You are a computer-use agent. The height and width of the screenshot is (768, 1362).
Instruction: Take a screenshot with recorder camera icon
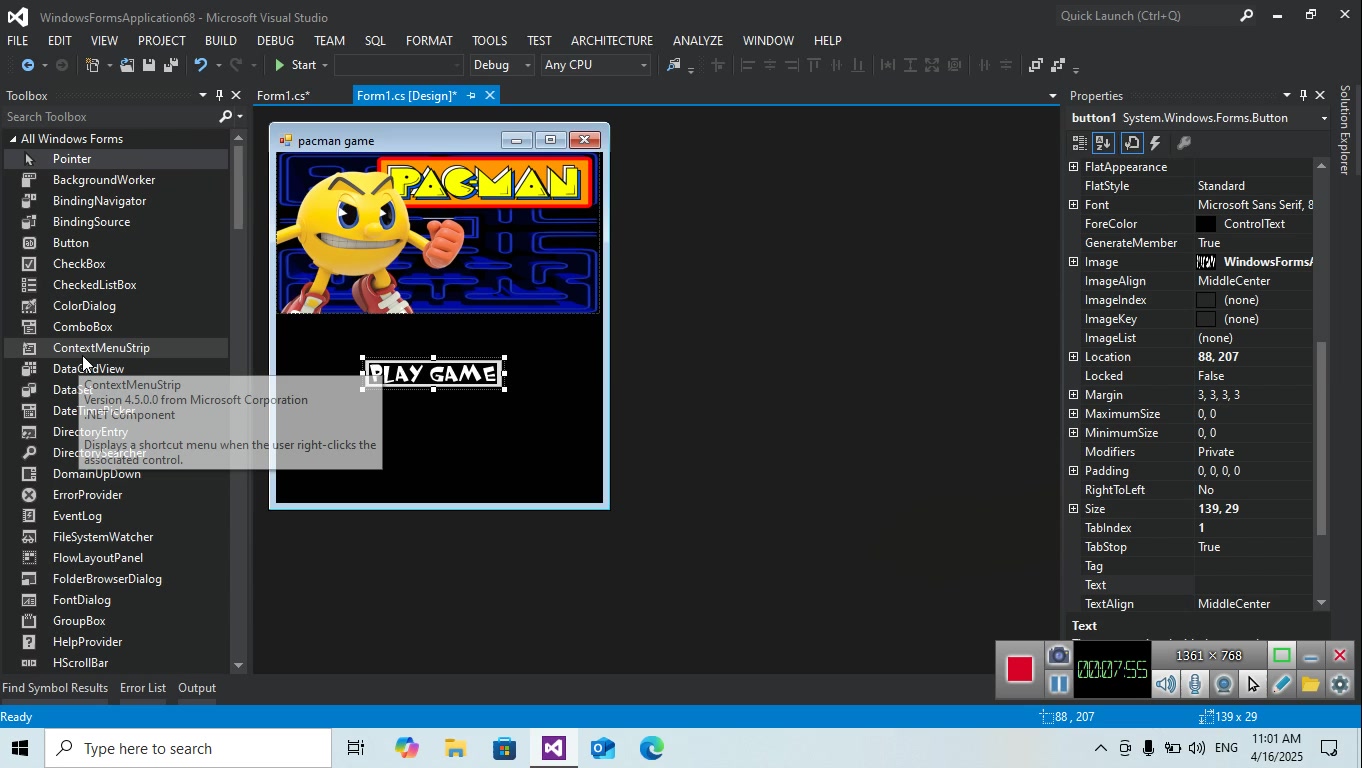tap(1058, 656)
